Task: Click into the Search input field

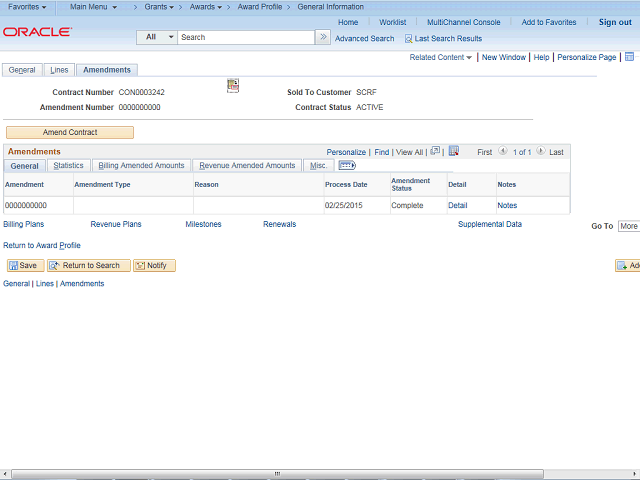Action: (x=246, y=37)
